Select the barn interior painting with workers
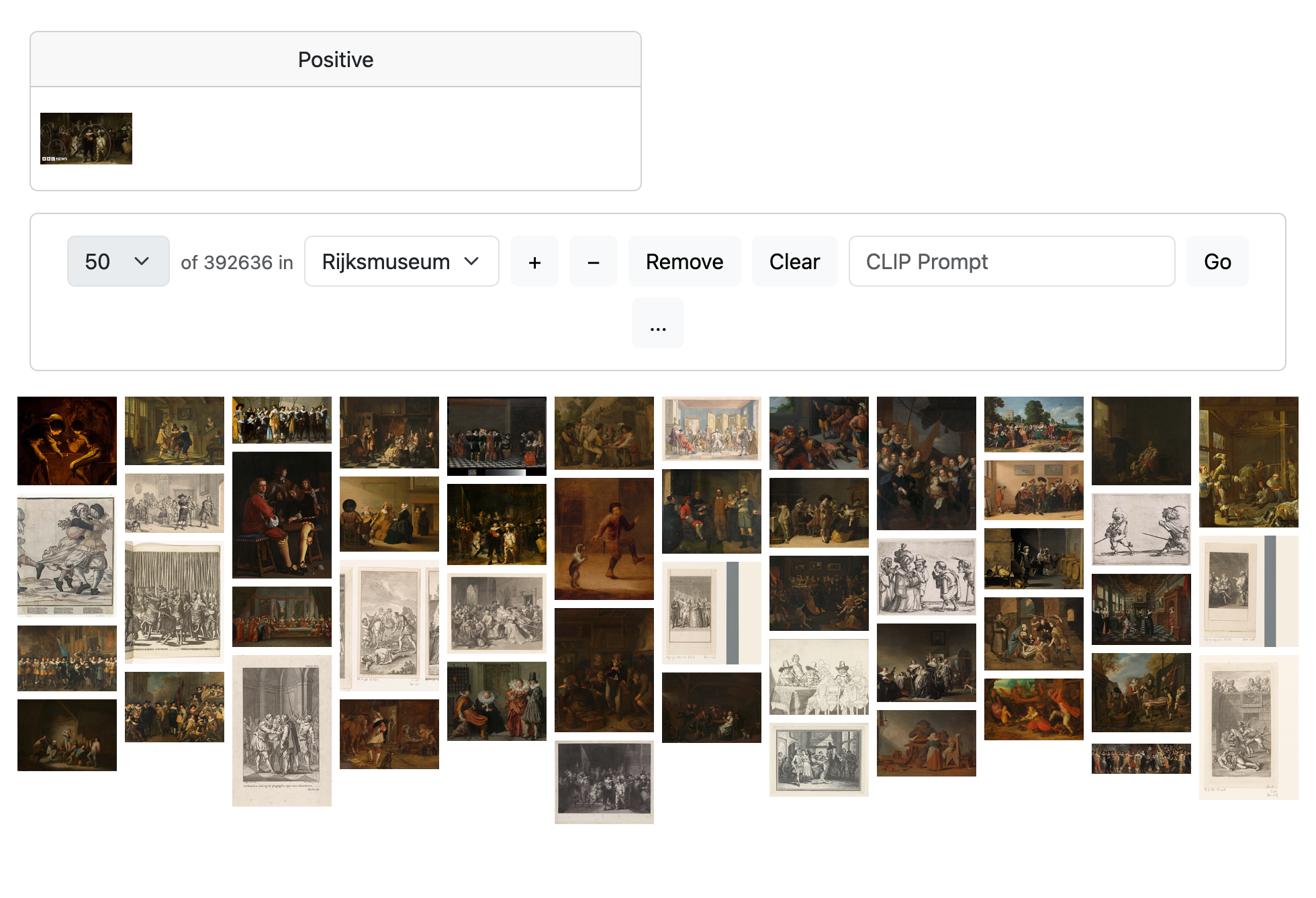This screenshot has height=898, width=1316. click(x=1249, y=462)
